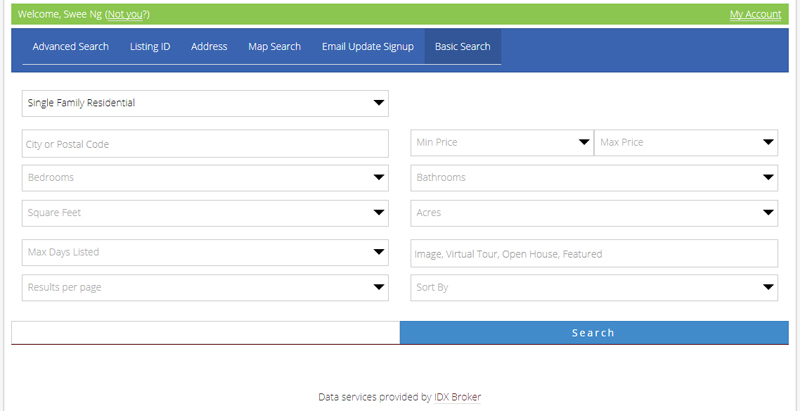The height and width of the screenshot is (411, 800).
Task: Expand the Bedrooms dropdown
Action: (205, 178)
